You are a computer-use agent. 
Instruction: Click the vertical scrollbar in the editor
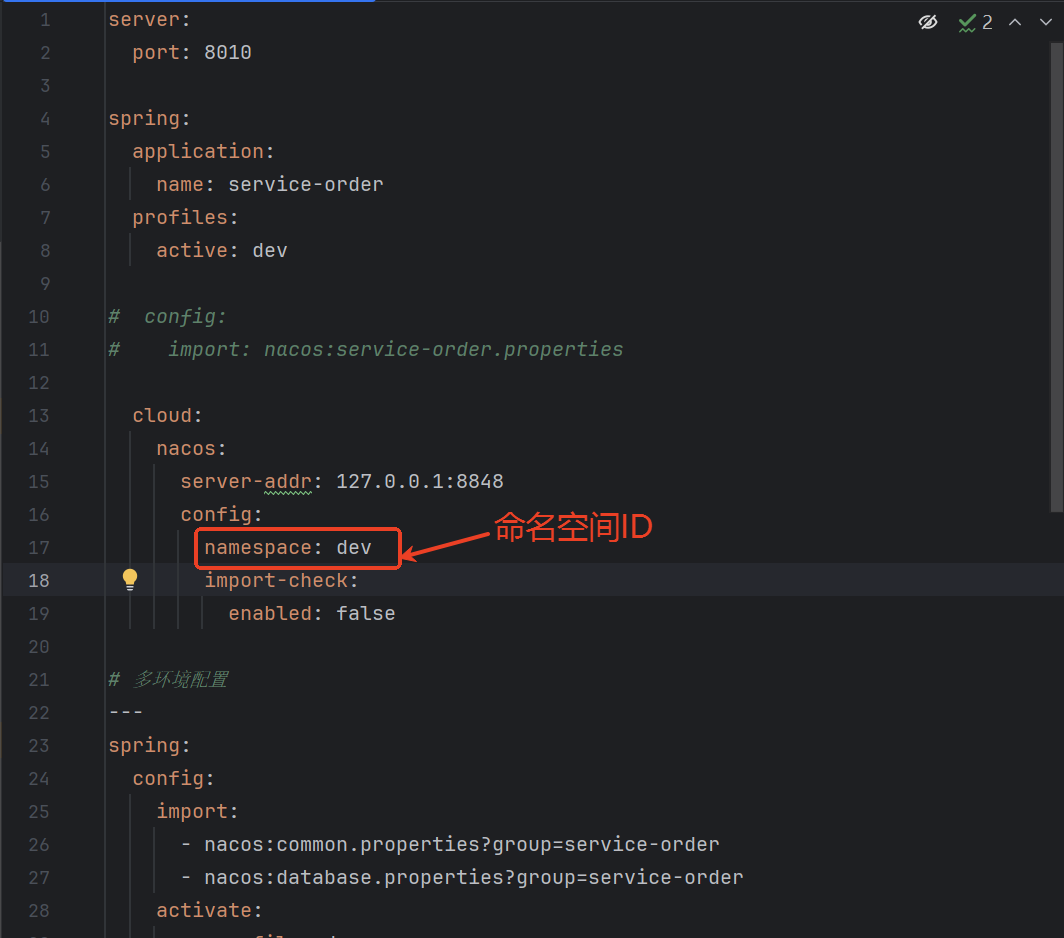[1056, 277]
